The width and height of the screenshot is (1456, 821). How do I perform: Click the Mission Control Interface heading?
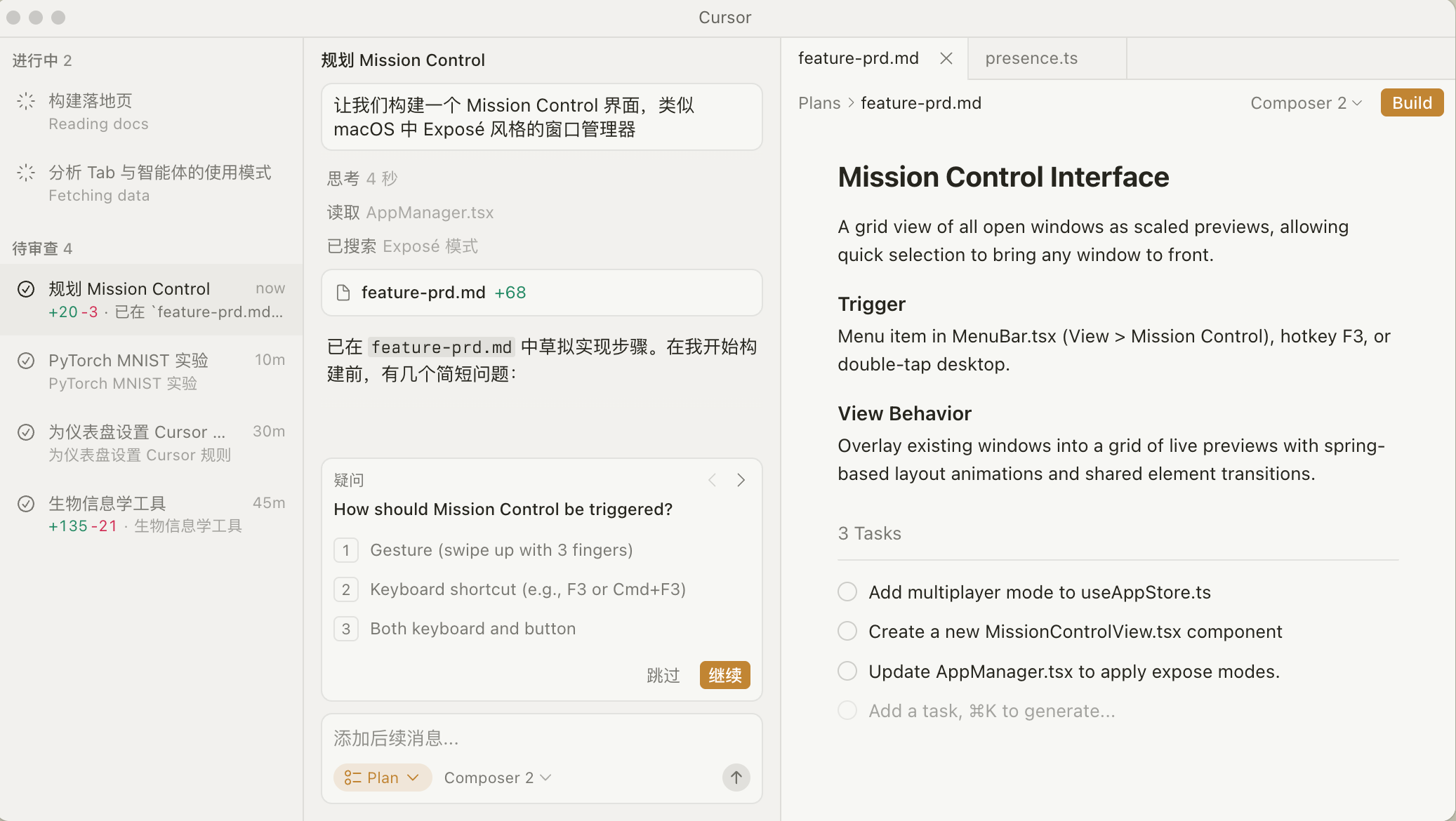1003,177
